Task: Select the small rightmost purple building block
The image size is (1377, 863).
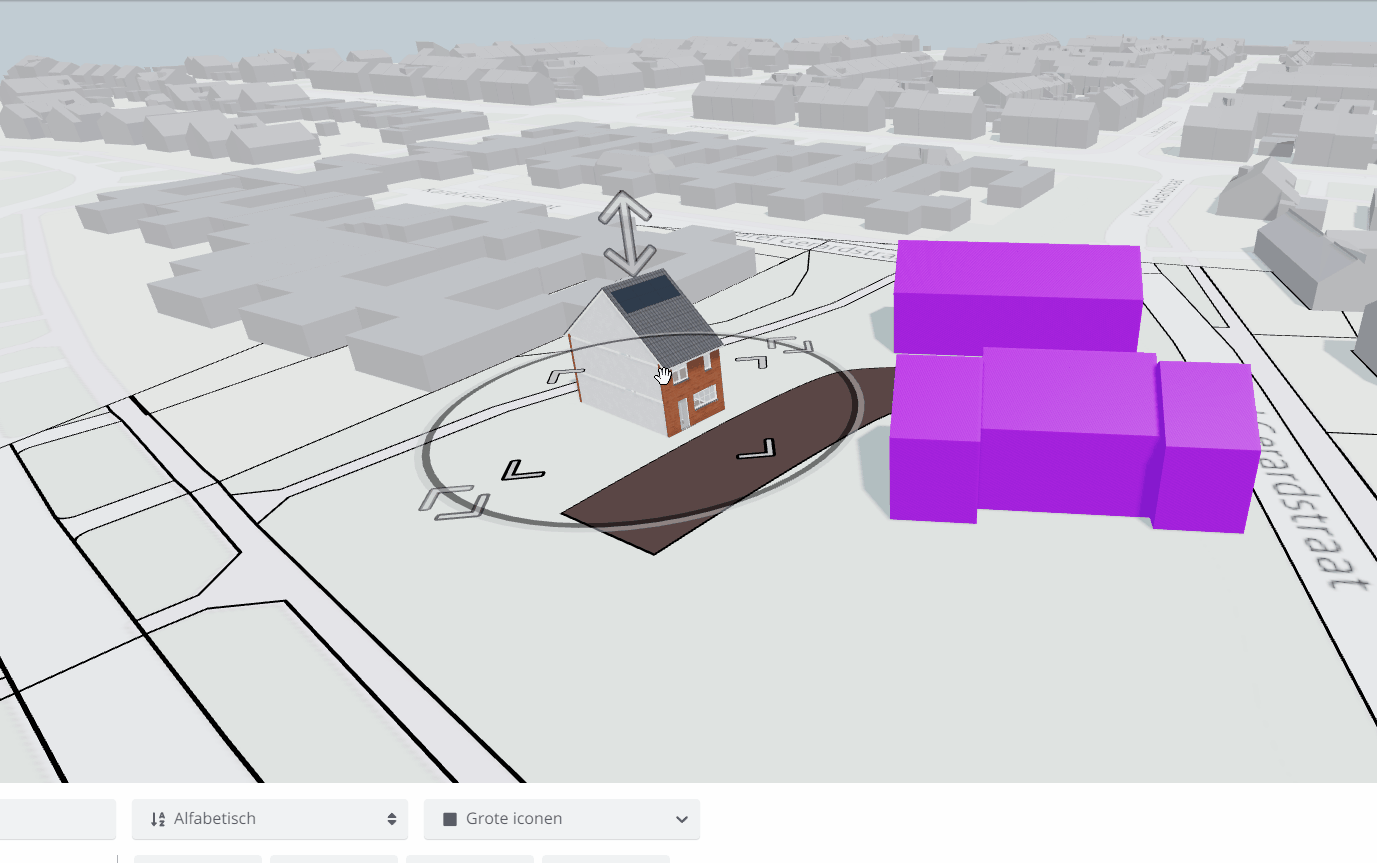Action: click(x=1205, y=447)
